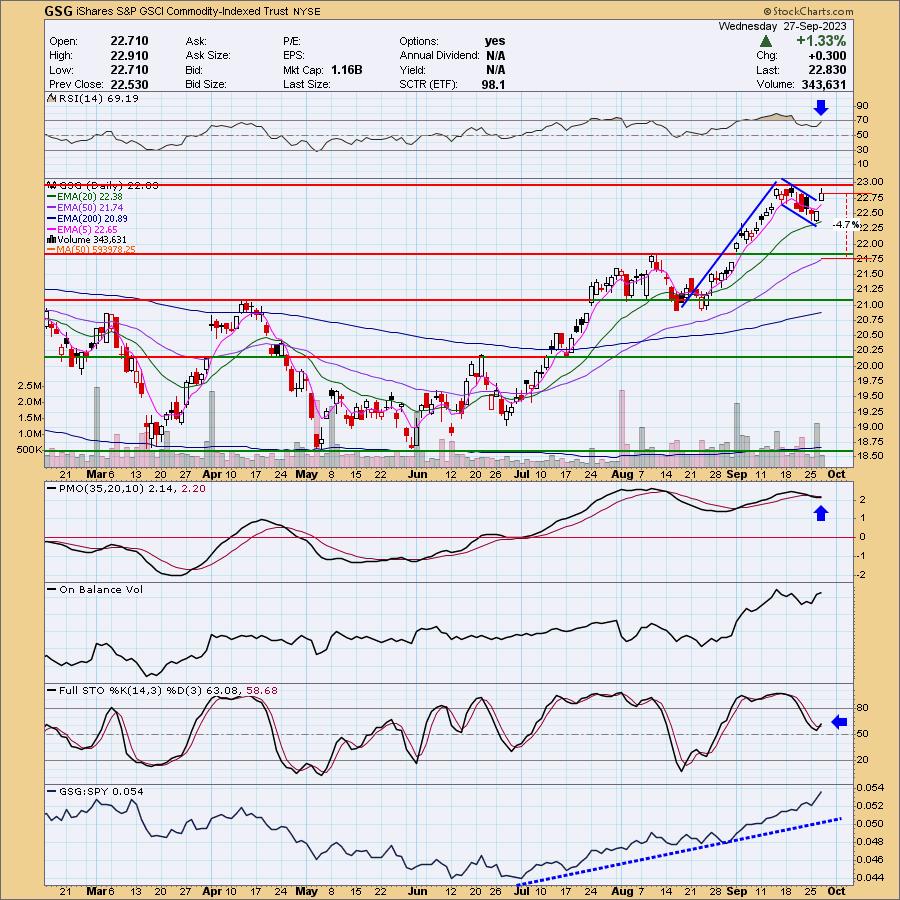The image size is (900, 900).
Task: Click the Options value yes
Action: (x=495, y=41)
